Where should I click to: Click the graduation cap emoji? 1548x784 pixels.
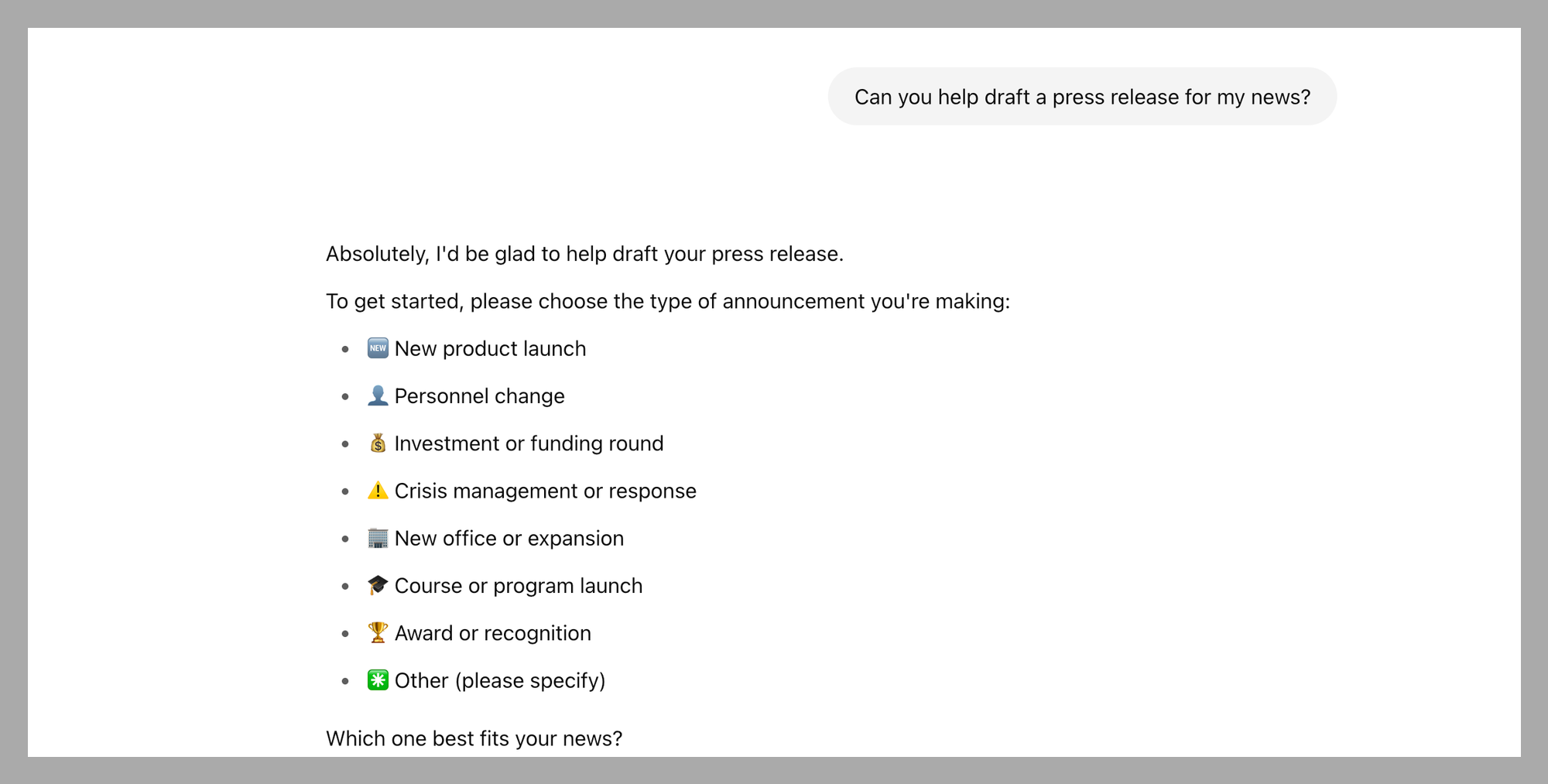point(378,585)
